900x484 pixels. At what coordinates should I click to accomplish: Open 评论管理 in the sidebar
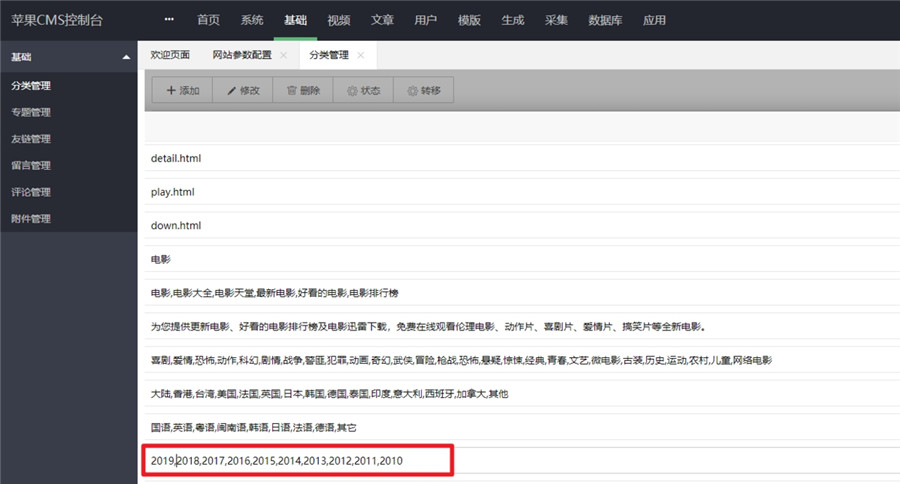click(31, 192)
